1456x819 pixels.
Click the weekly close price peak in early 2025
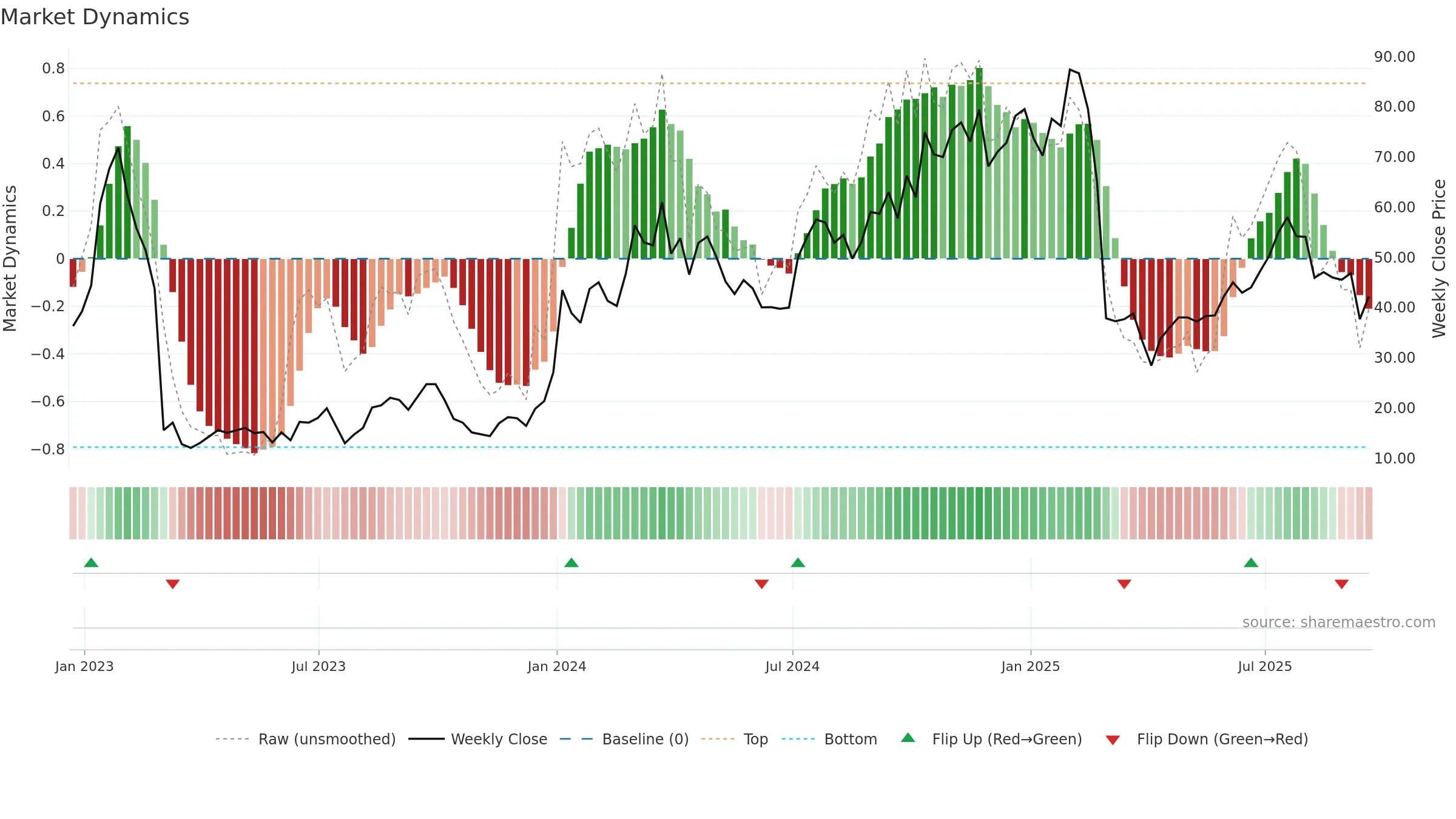pos(1070,70)
